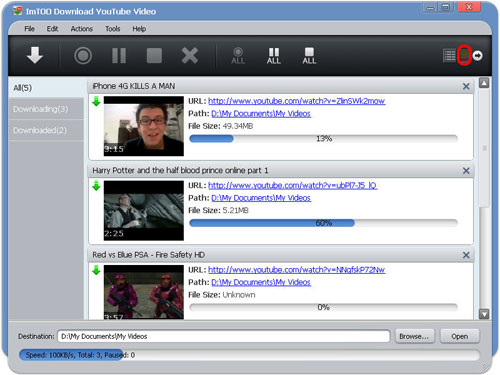Select the Downloaded(2) category tab
The image size is (500, 375).
tap(46, 130)
